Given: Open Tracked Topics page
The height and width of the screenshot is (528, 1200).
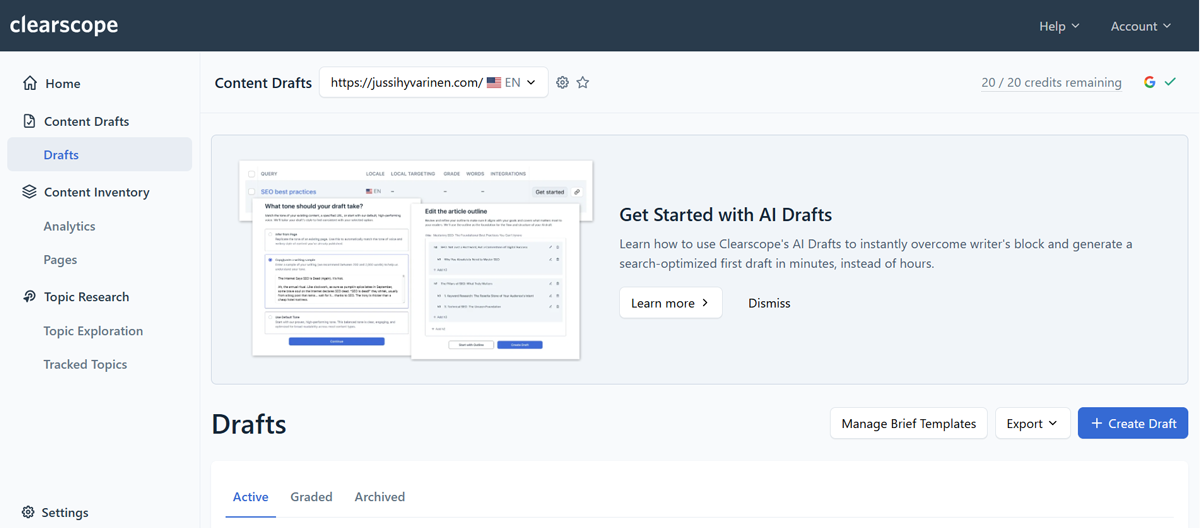Looking at the screenshot, I should coord(85,365).
